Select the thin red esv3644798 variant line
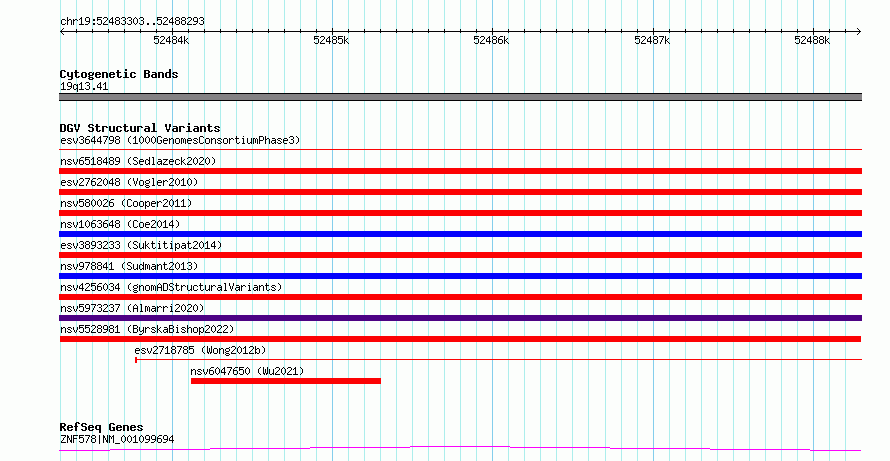890x461 pixels. point(460,149)
